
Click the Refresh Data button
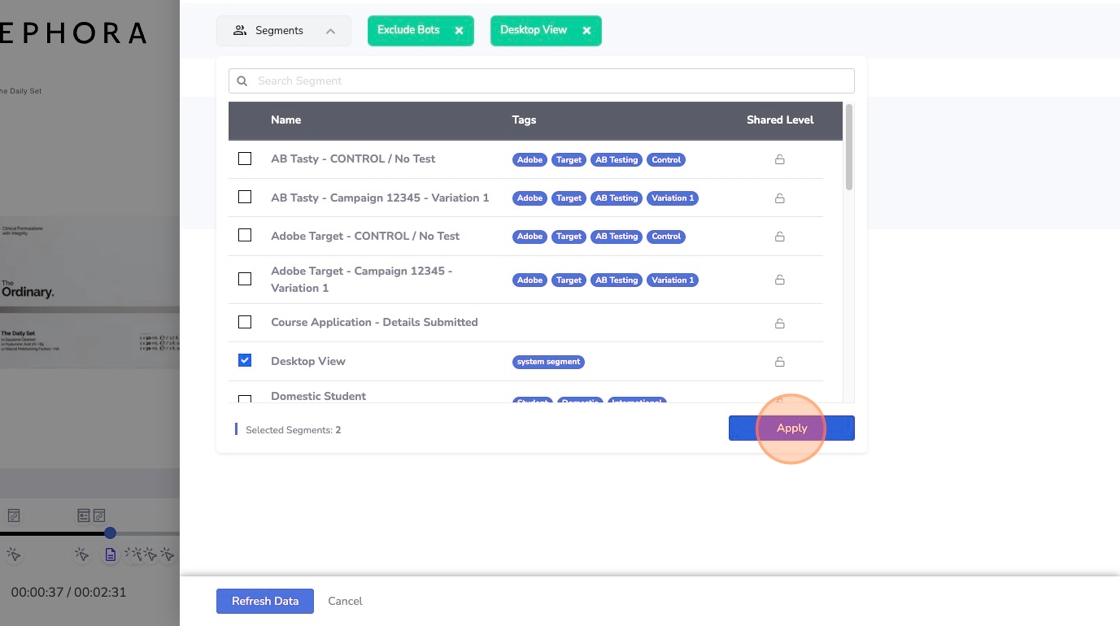click(265, 601)
